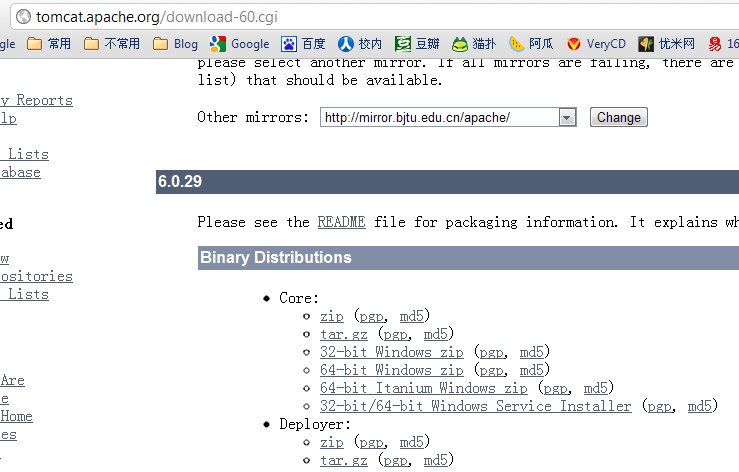Download the Core tar.gz link

344,334
